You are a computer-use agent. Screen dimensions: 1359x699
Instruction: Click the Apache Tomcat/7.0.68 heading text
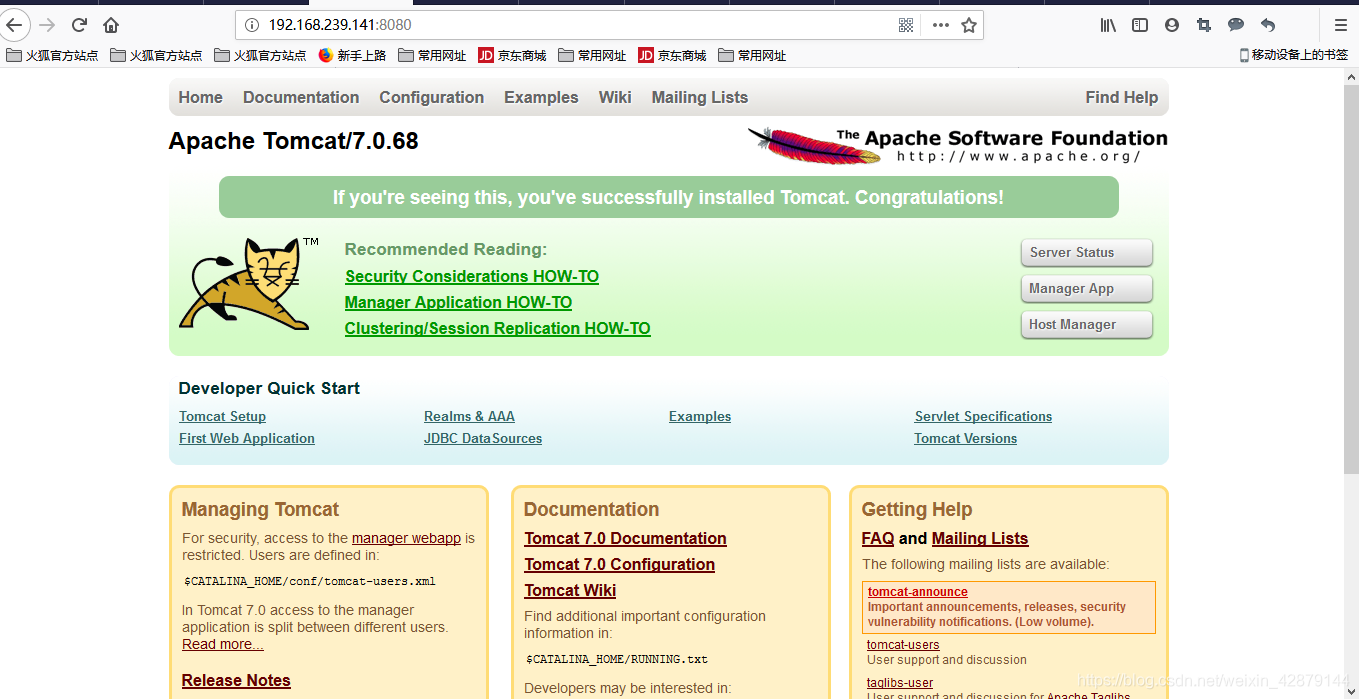[293, 141]
